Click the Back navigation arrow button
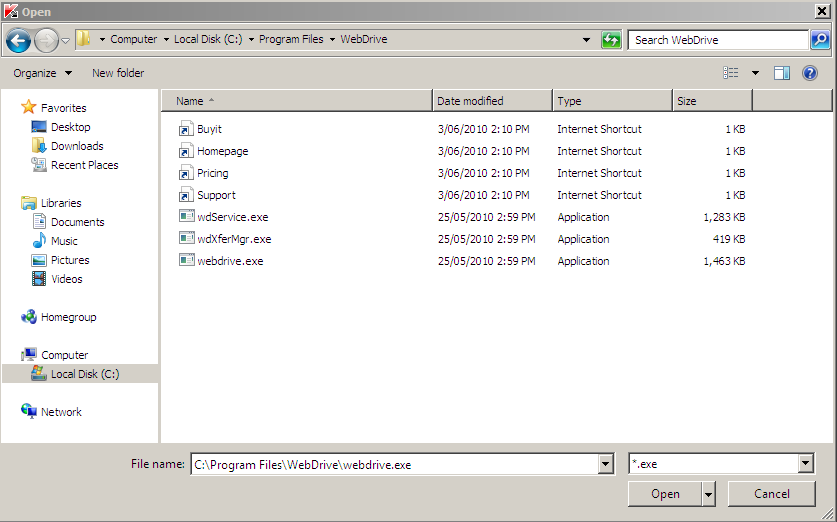Screen dimensions: 837x522 pos(18,40)
